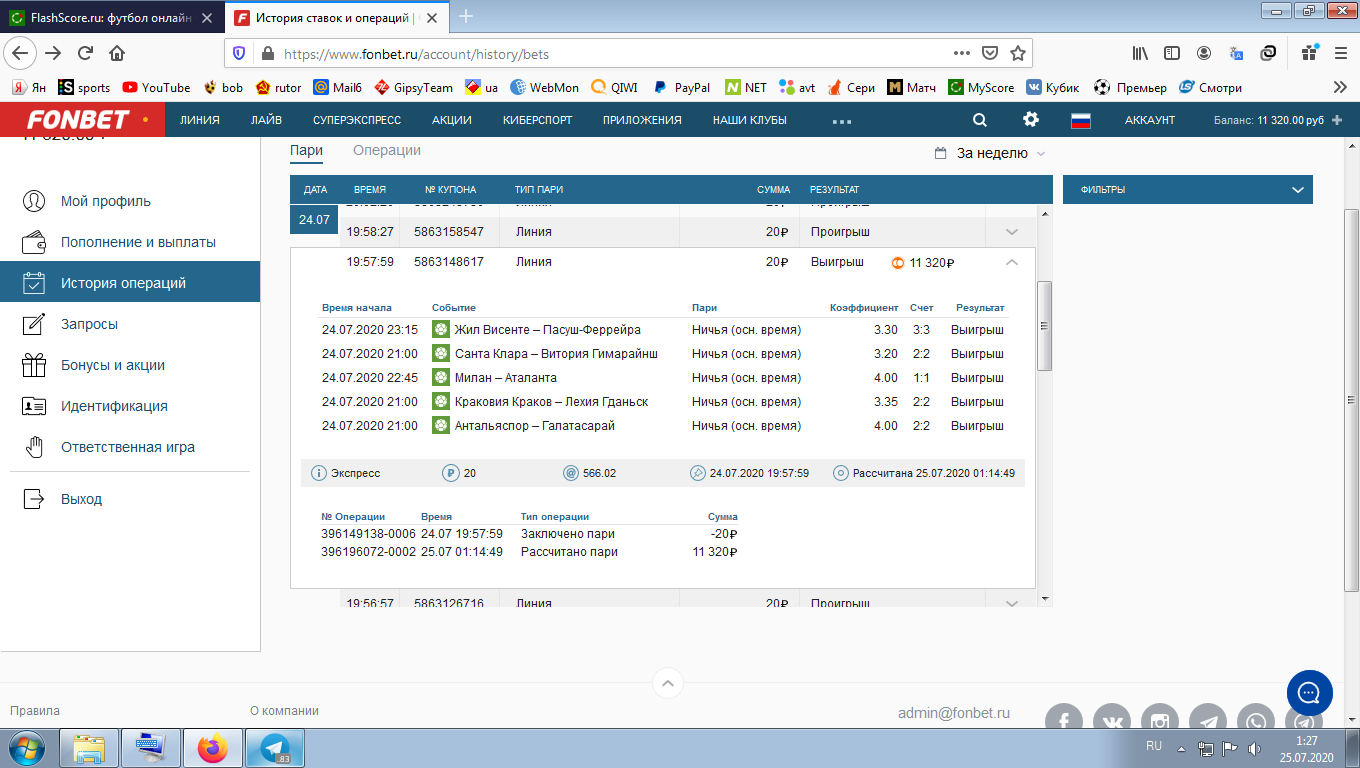Open Бонусы и акции page
1360x768 pixels.
click(130, 365)
